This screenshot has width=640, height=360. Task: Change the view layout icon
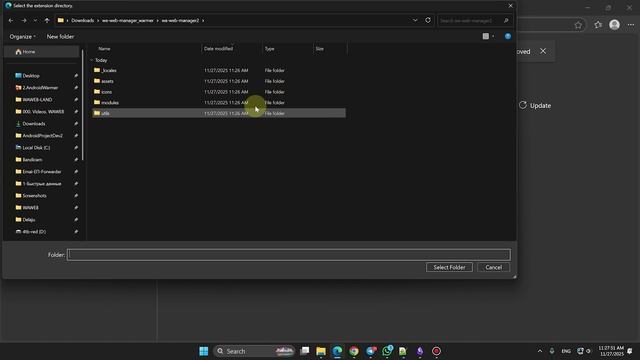[x=486, y=36]
